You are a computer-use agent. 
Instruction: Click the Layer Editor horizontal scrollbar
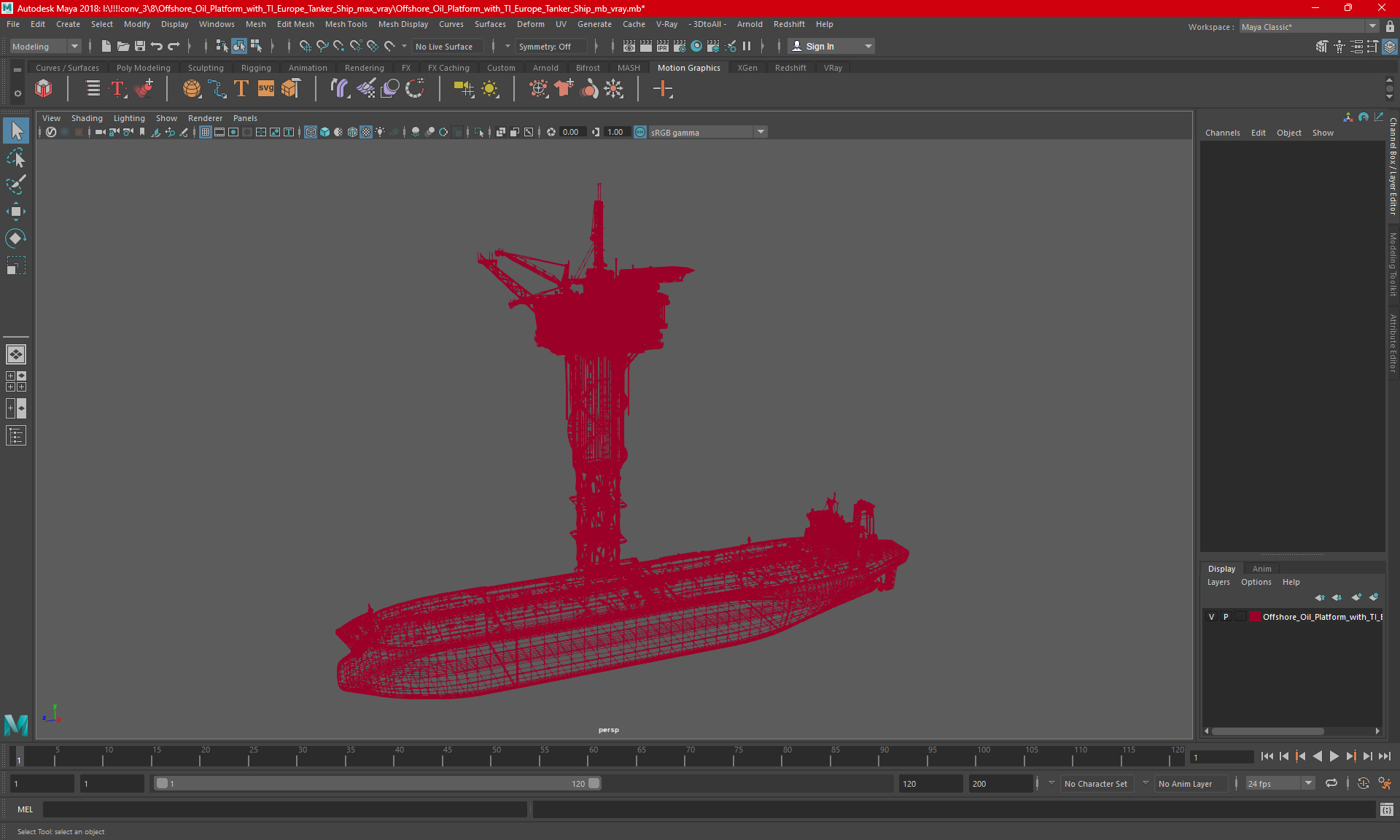click(x=1267, y=731)
